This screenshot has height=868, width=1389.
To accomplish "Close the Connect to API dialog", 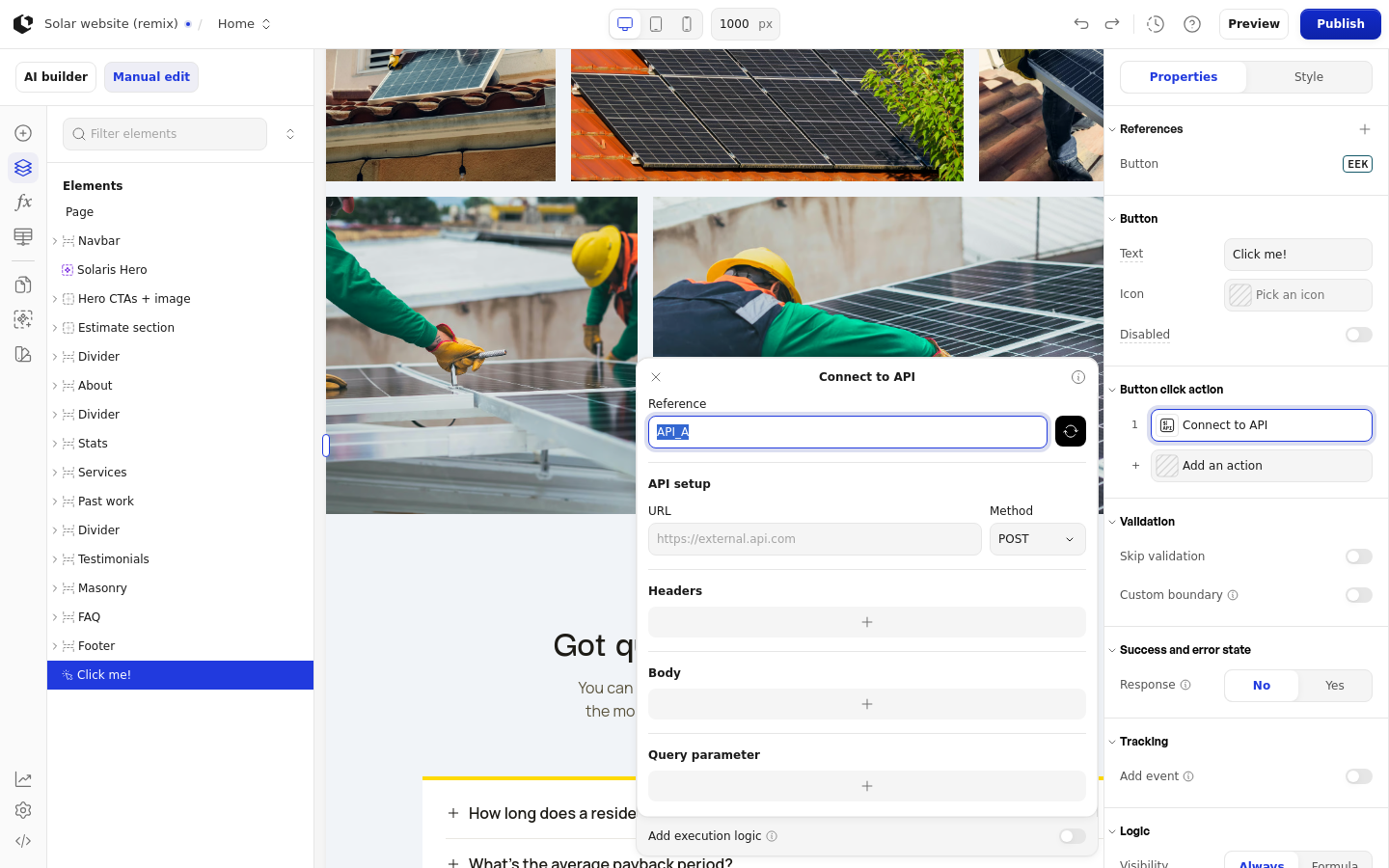I will (656, 377).
